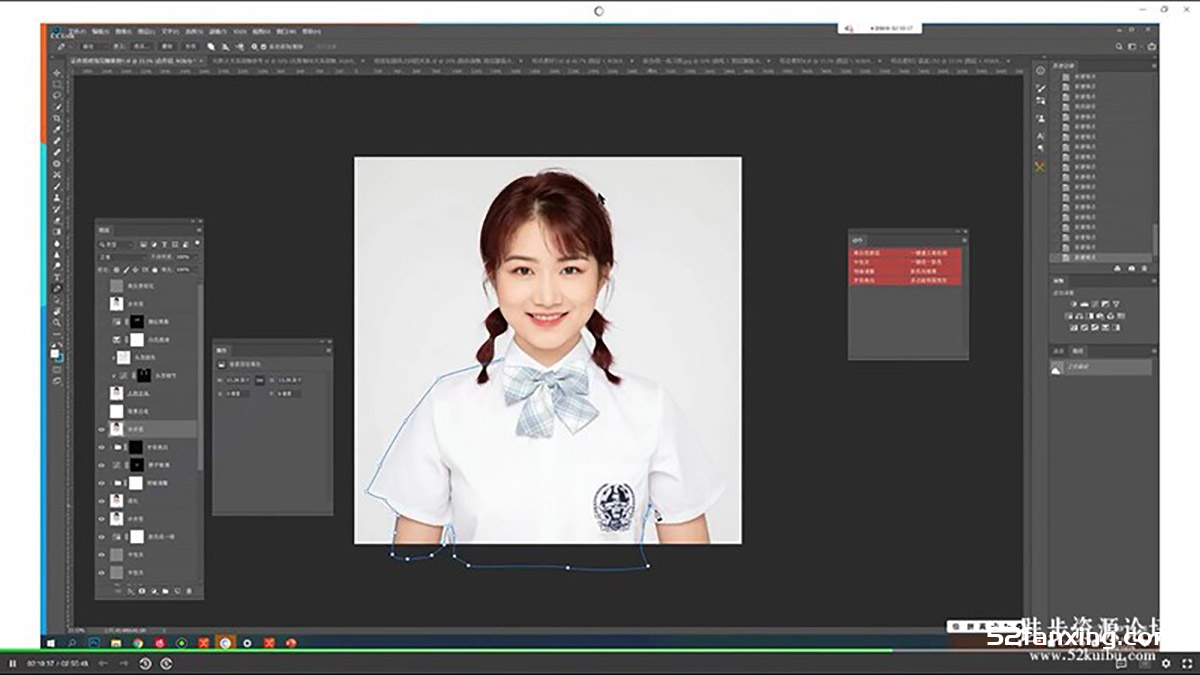The width and height of the screenshot is (1200, 675).
Task: Add an Invert adjustment
Action: pyautogui.click(x=1073, y=327)
